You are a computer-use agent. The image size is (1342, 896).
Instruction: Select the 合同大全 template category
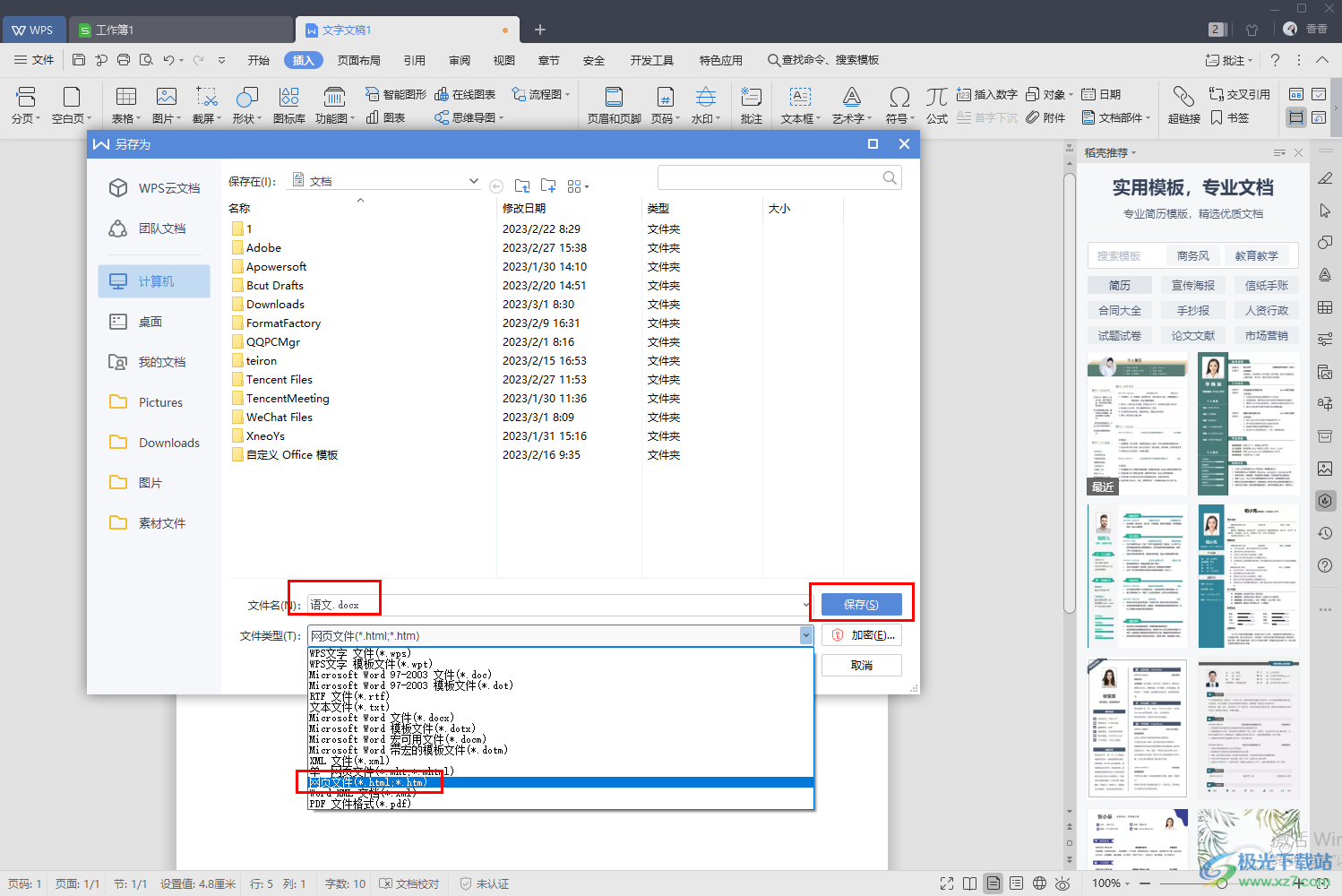pyautogui.click(x=1120, y=310)
